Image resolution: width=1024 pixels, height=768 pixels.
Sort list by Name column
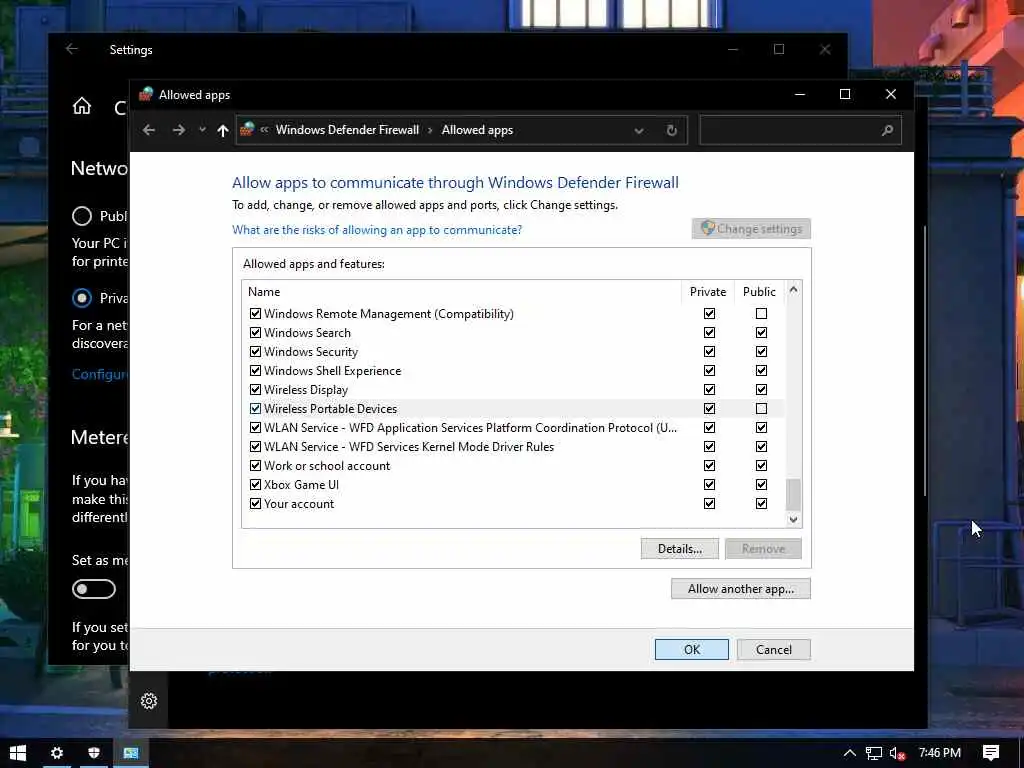click(x=461, y=292)
